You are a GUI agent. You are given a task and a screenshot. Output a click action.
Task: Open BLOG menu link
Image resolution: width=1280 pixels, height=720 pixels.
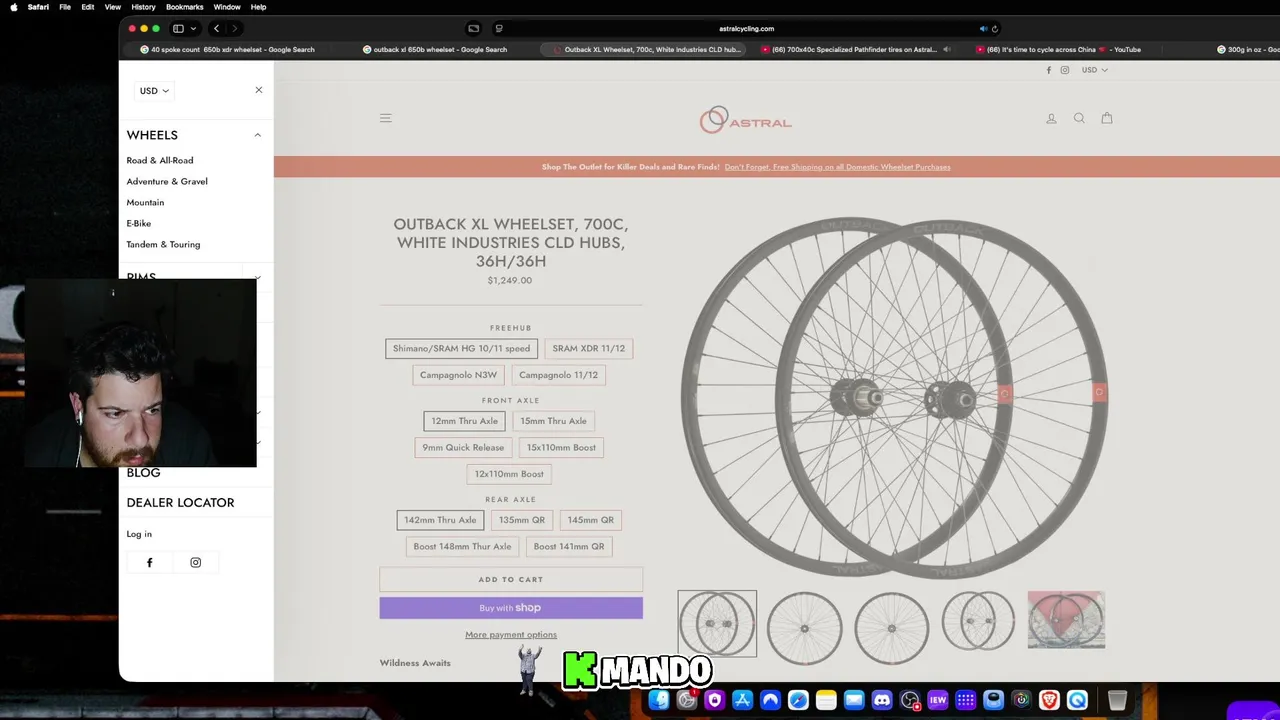point(143,472)
